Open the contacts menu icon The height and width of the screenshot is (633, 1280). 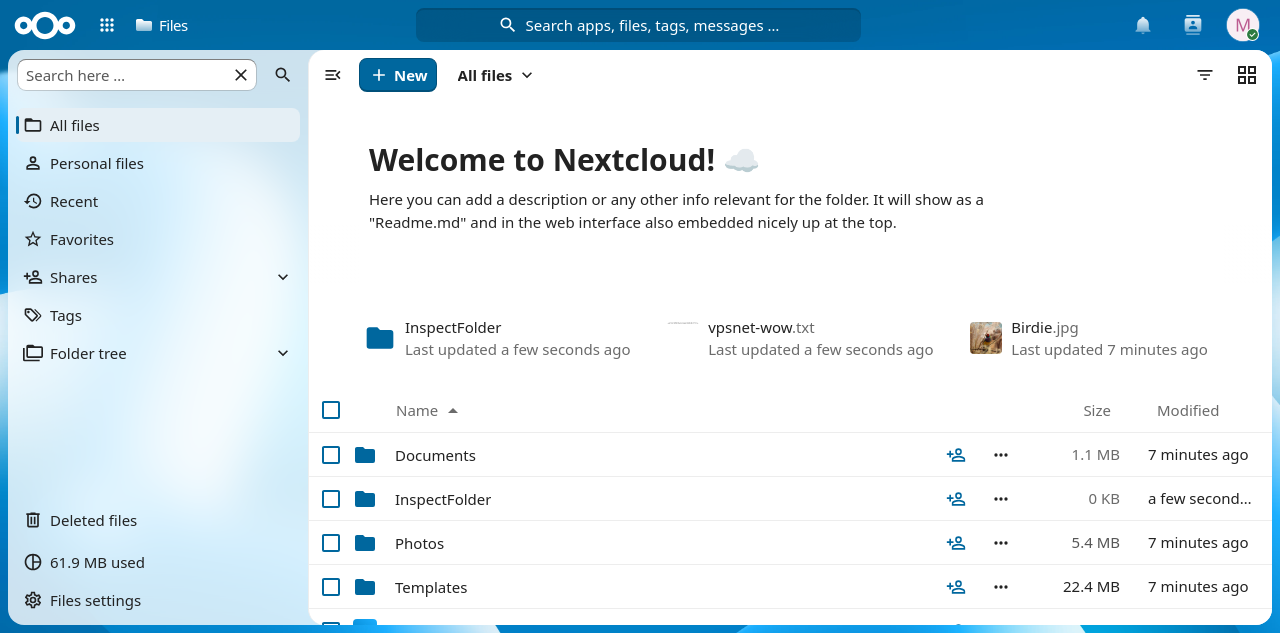pos(1192,25)
